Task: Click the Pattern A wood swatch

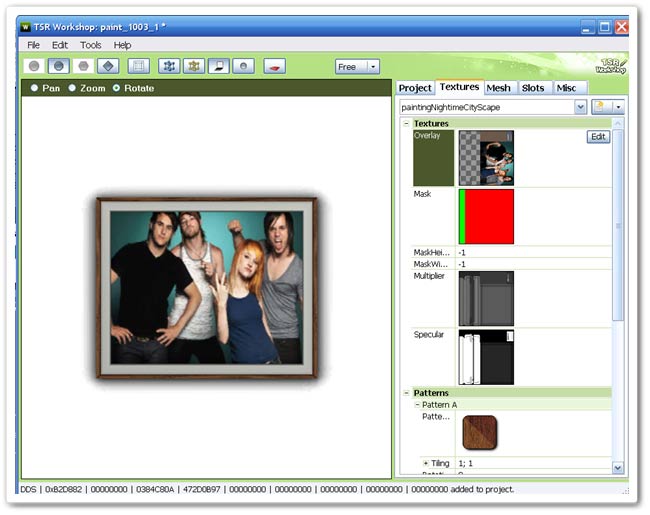Action: [x=479, y=431]
